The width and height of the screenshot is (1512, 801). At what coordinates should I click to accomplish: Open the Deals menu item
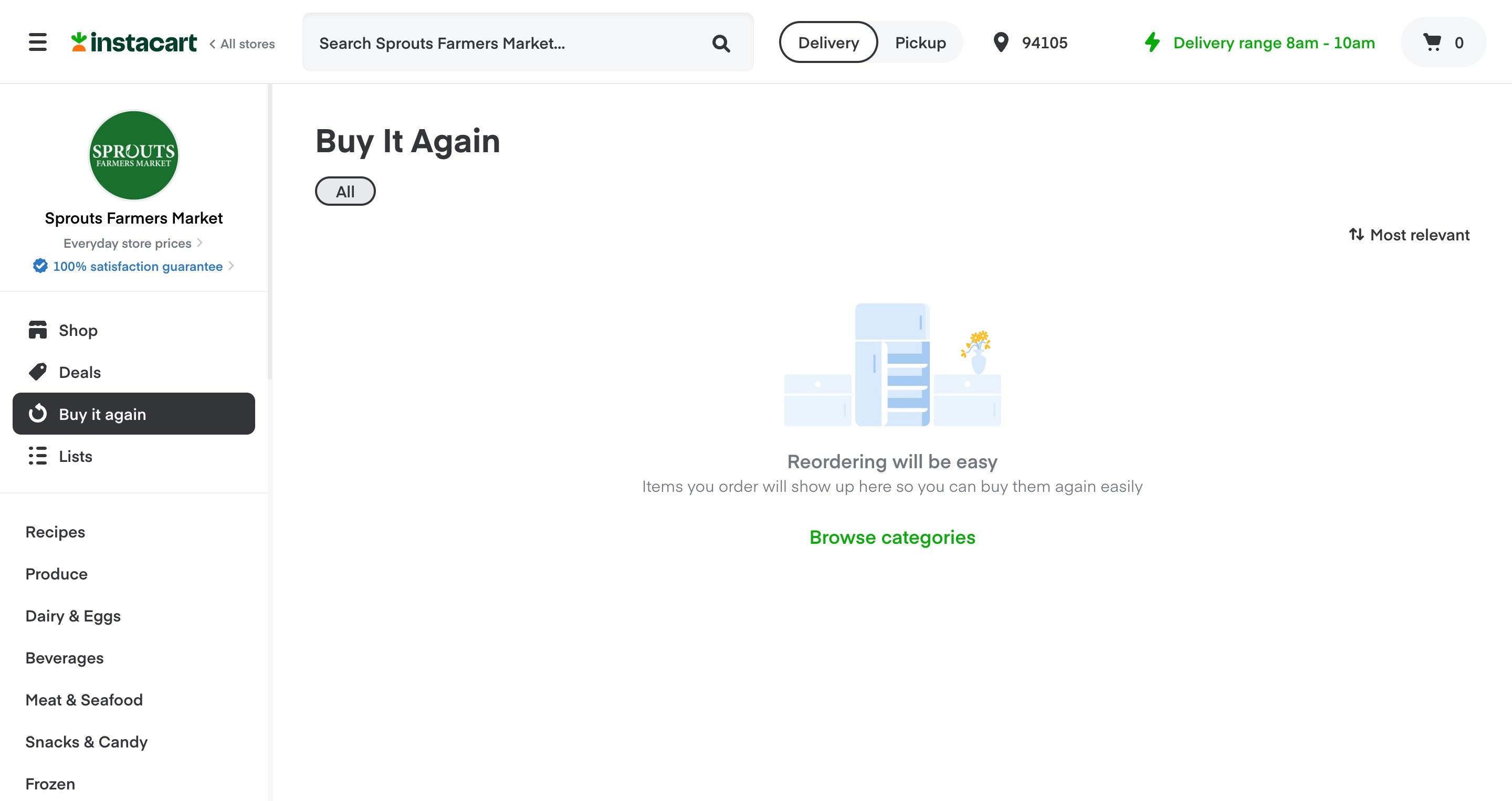point(134,372)
